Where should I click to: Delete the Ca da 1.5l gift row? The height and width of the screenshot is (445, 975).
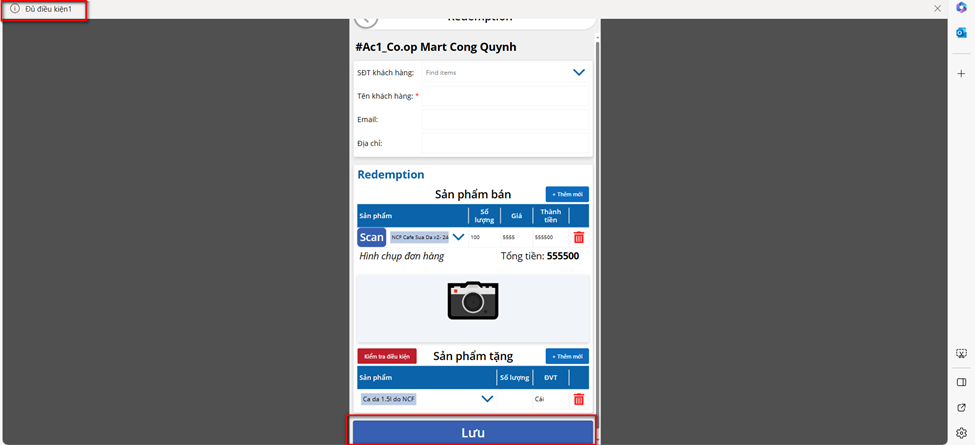(x=579, y=399)
